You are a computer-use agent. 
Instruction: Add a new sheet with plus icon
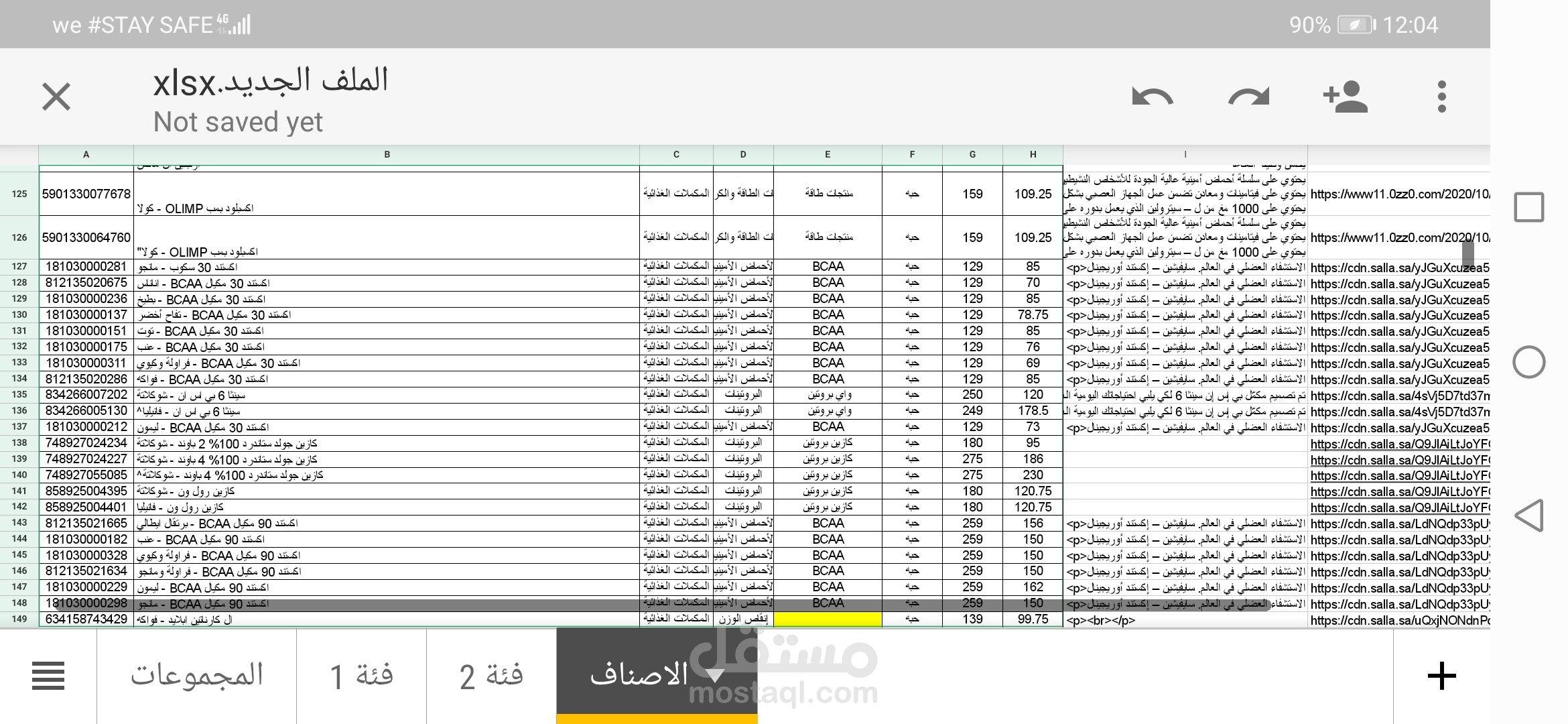tap(1442, 676)
